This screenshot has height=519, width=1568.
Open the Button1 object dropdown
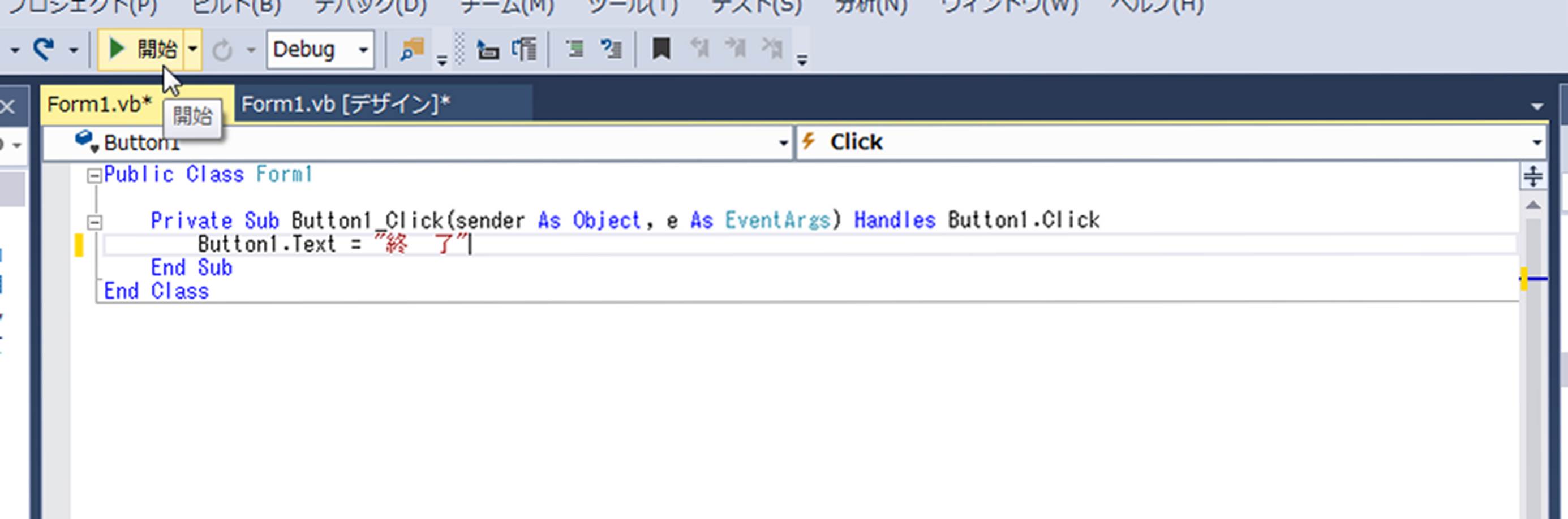point(783,143)
